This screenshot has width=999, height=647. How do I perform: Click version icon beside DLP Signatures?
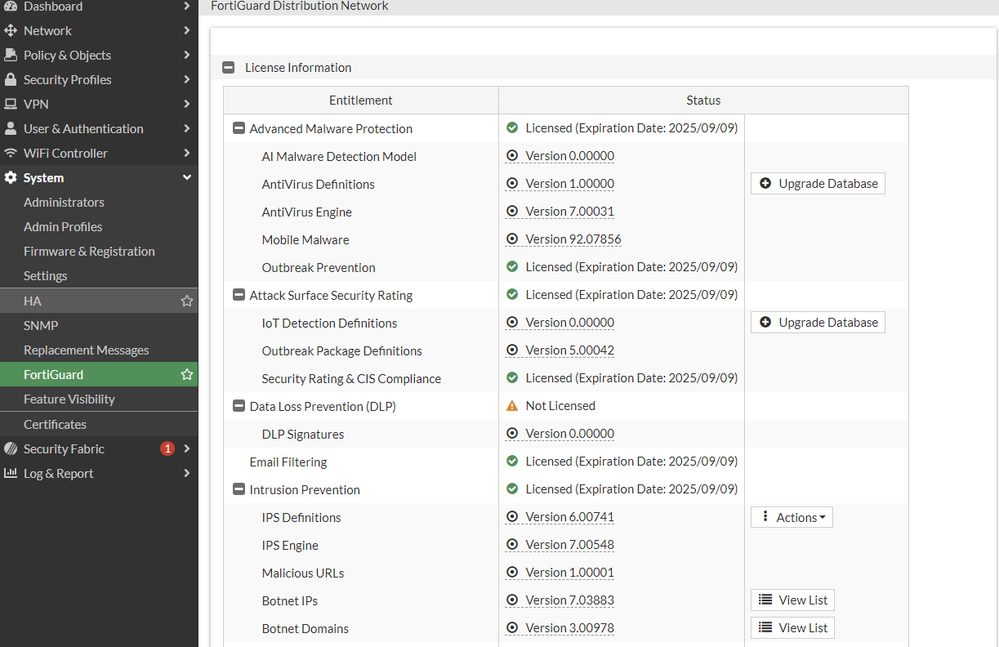coord(512,434)
